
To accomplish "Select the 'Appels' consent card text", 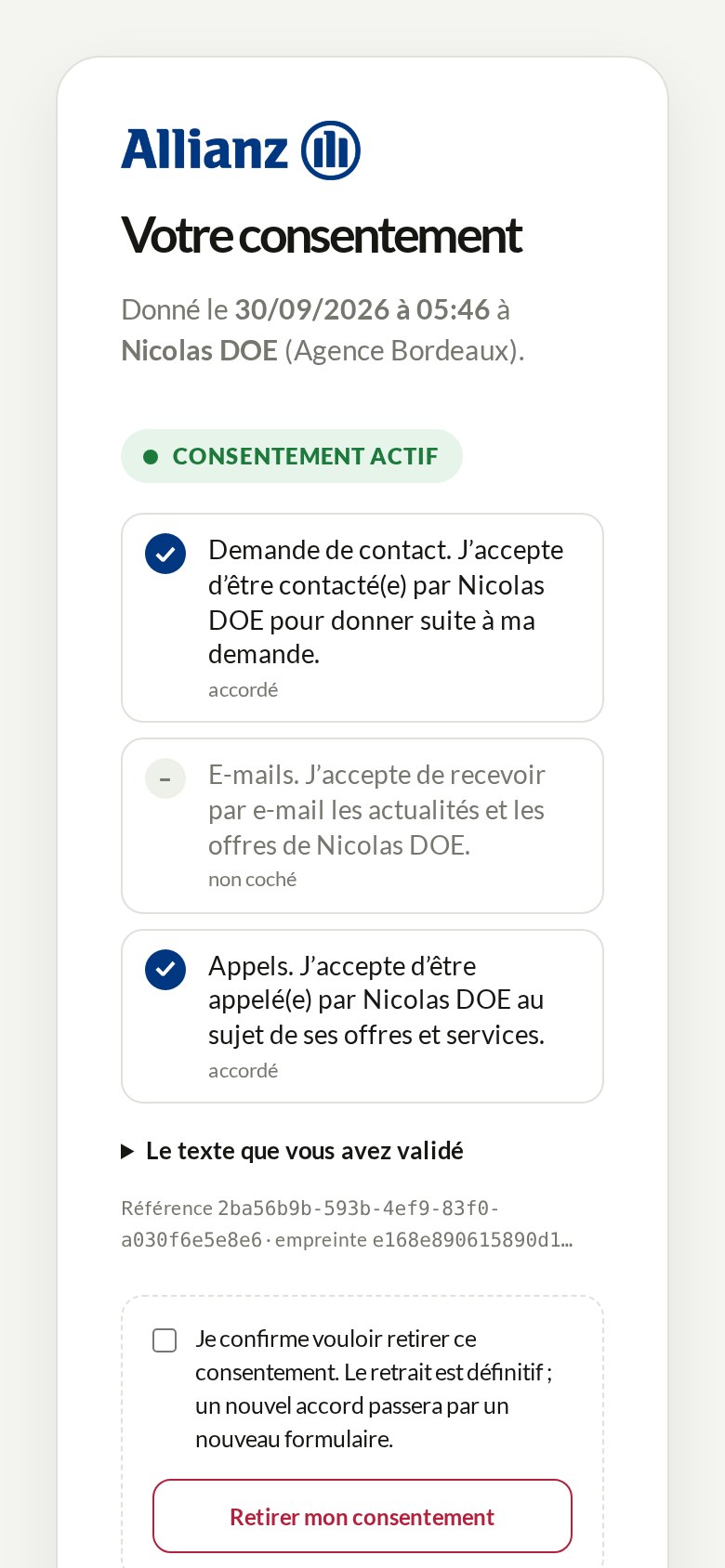I will (x=376, y=1000).
